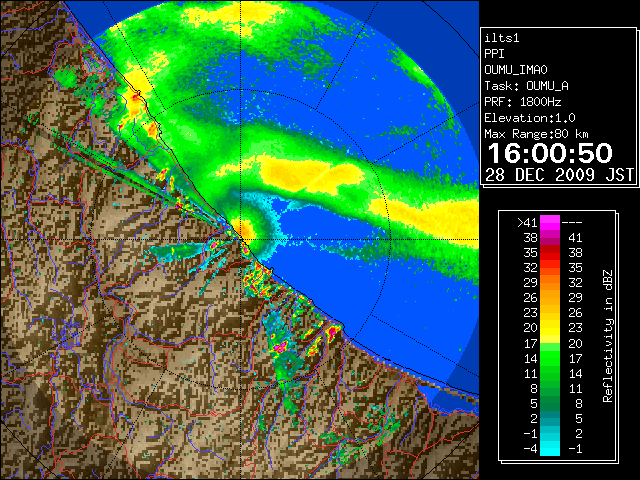Click the radar center crosshair intersection

[x=241, y=240]
